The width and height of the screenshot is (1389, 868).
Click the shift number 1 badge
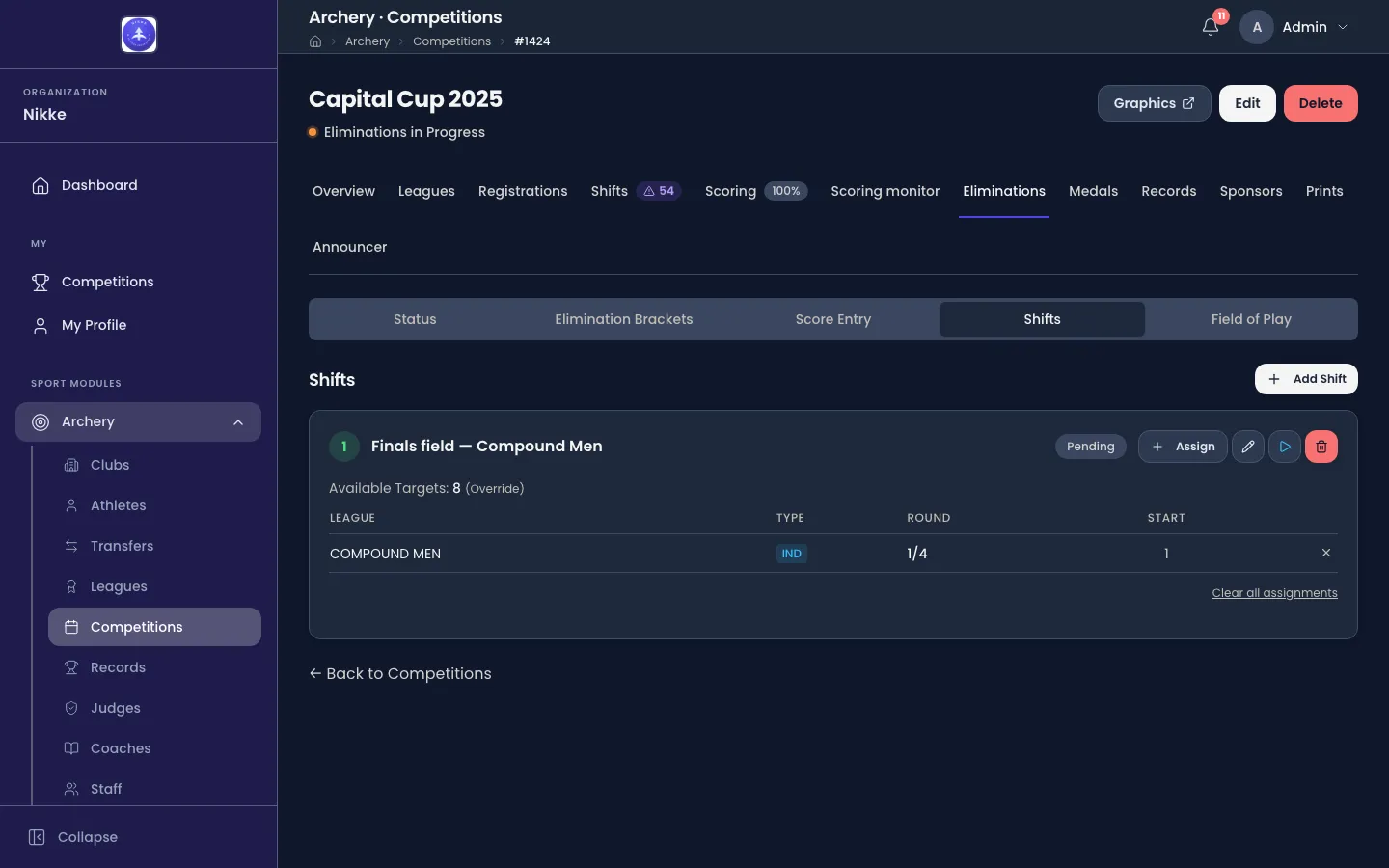click(x=344, y=447)
